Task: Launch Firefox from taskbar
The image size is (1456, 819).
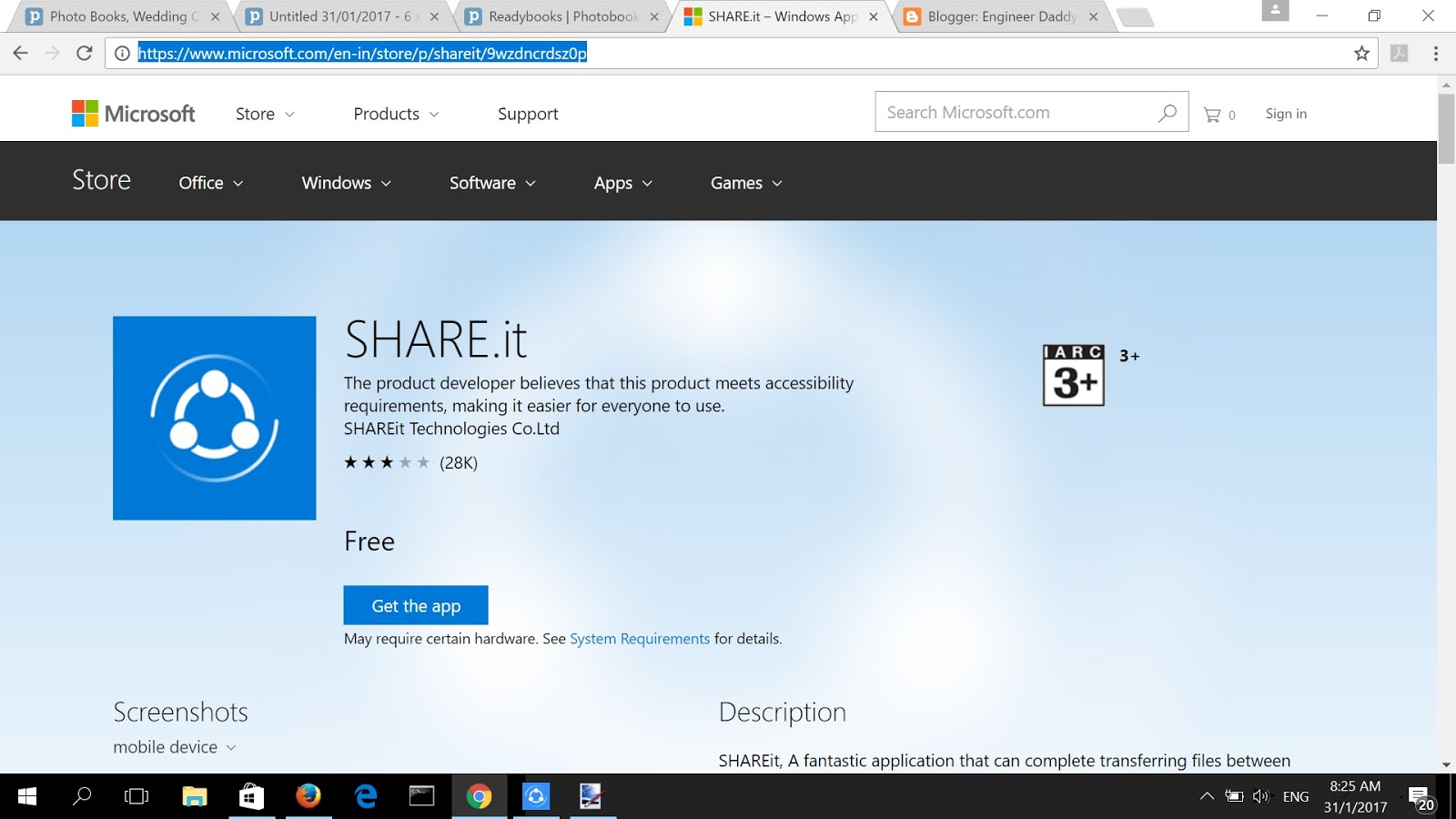Action: click(x=308, y=796)
